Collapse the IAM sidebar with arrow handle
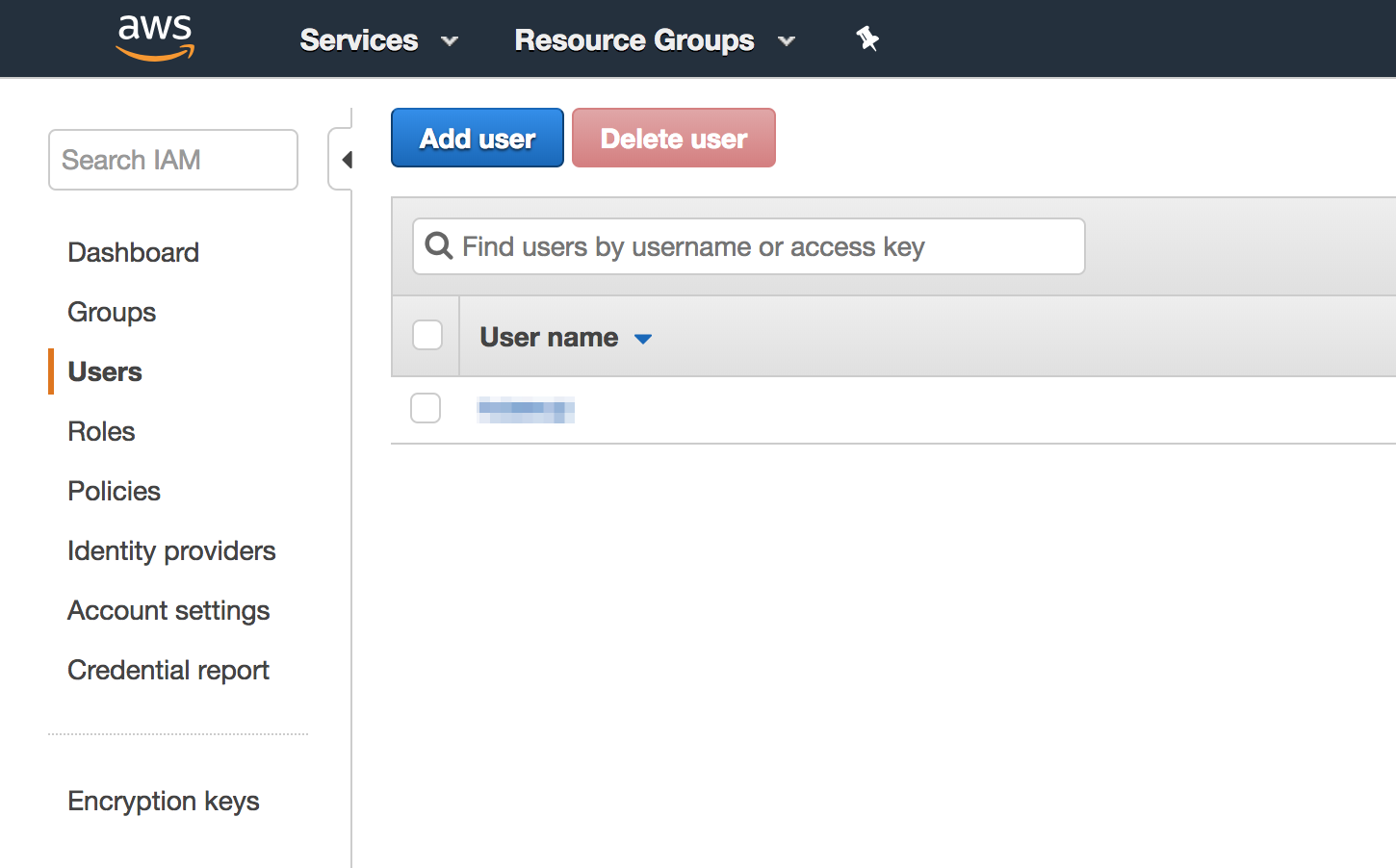1396x868 pixels. click(343, 160)
